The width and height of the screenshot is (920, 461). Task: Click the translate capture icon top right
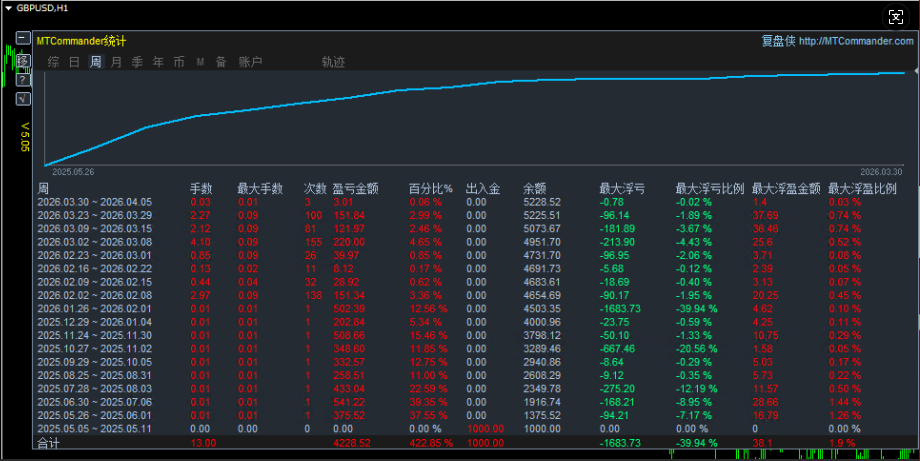click(x=897, y=16)
